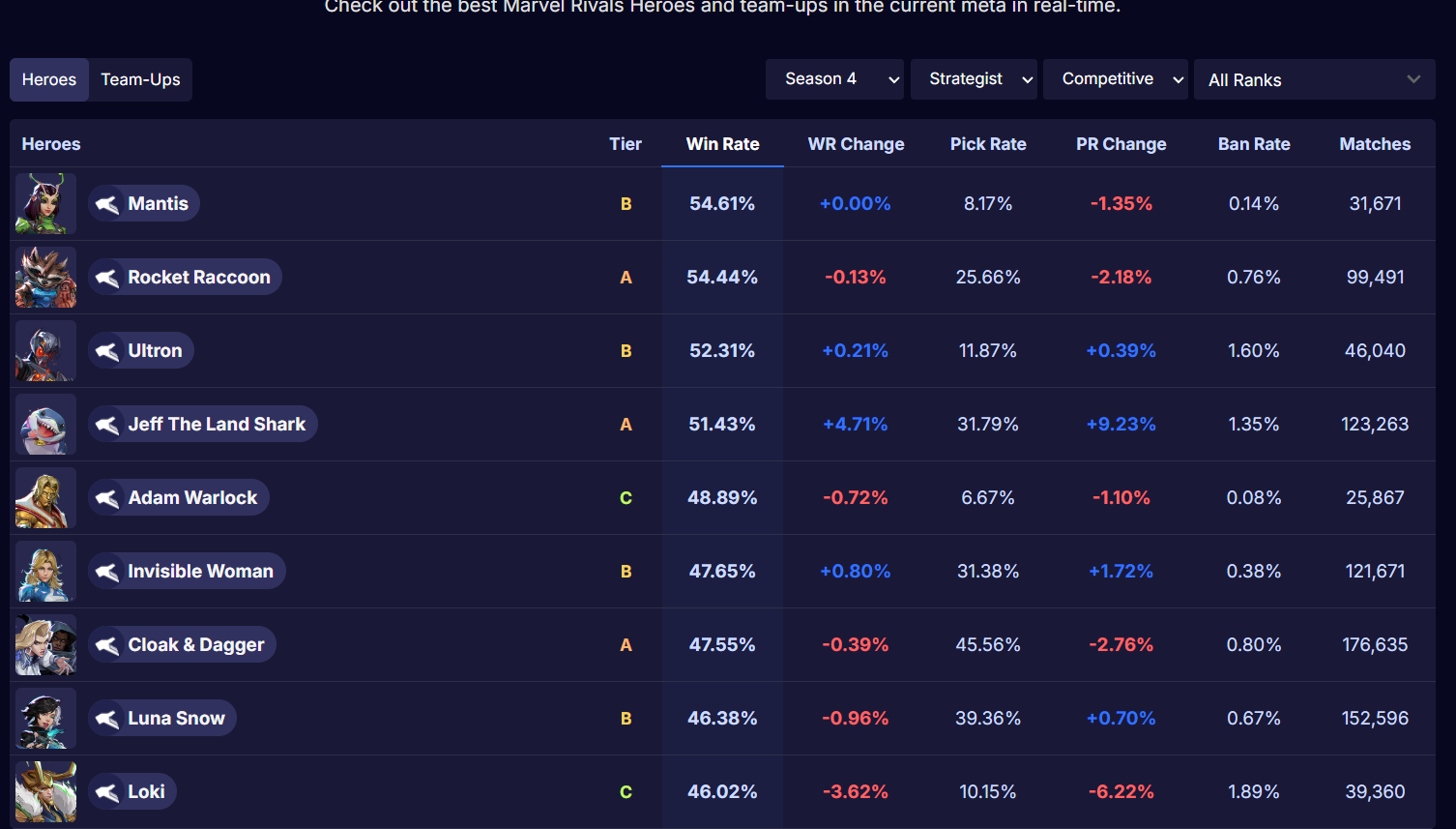Click the Strategist role icon beside Rocket Raccoon
Screen dimensions: 1456x829
click(107, 278)
